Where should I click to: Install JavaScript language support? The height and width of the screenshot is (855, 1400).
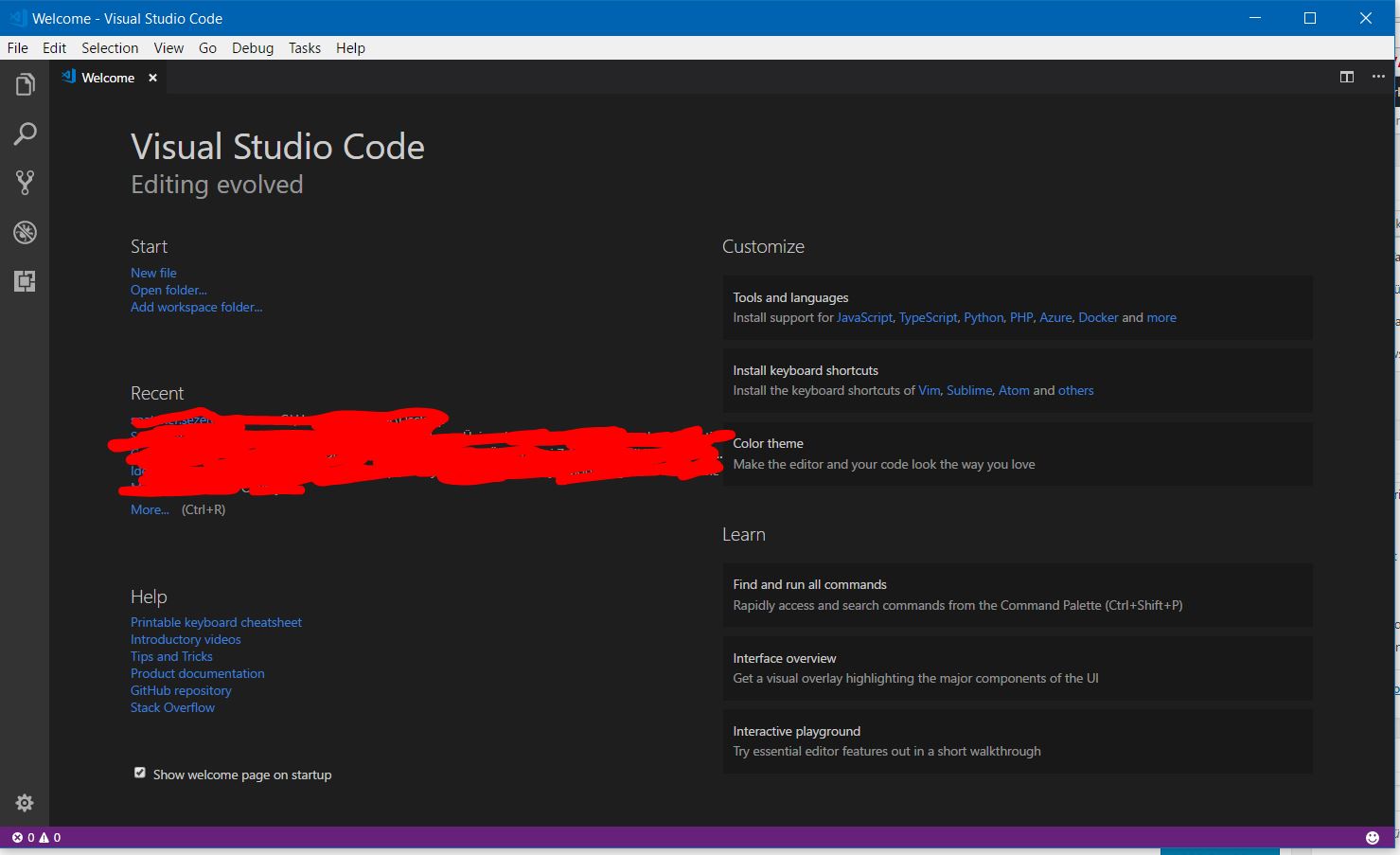tap(864, 317)
